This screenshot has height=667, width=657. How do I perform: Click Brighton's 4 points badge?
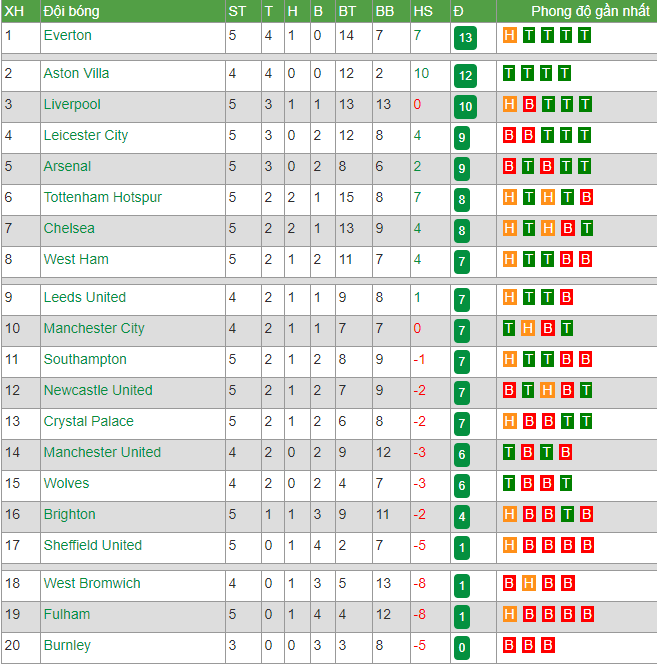coord(462,517)
